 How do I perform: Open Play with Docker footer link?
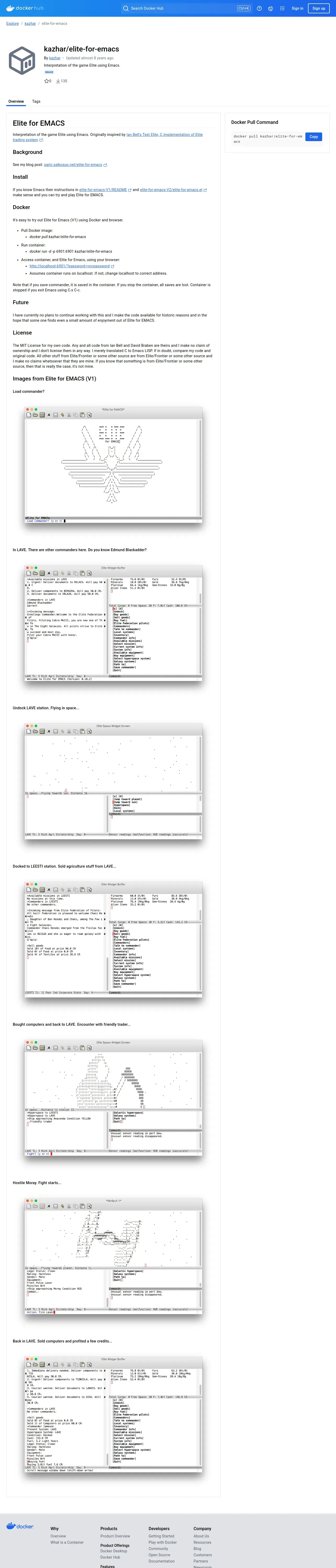tap(163, 1542)
